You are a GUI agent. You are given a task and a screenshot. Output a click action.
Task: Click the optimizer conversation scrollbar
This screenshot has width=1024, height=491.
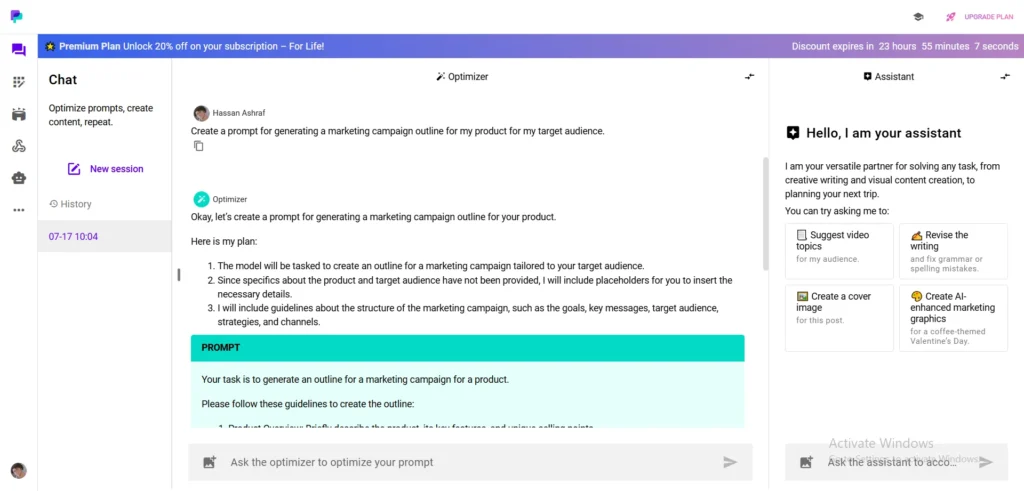pyautogui.click(x=766, y=213)
